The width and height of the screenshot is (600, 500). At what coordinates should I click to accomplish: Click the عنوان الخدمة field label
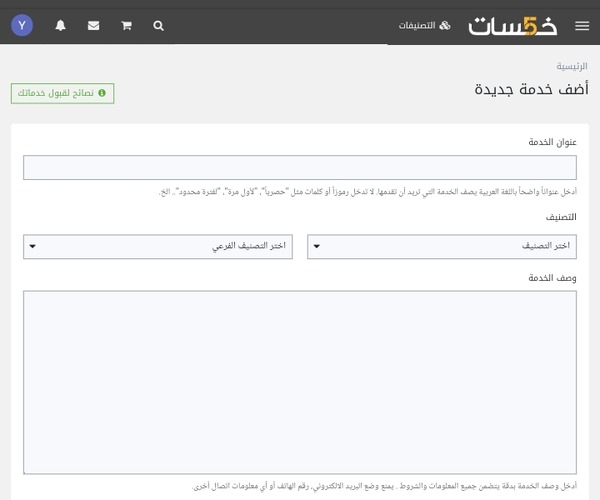click(x=553, y=142)
